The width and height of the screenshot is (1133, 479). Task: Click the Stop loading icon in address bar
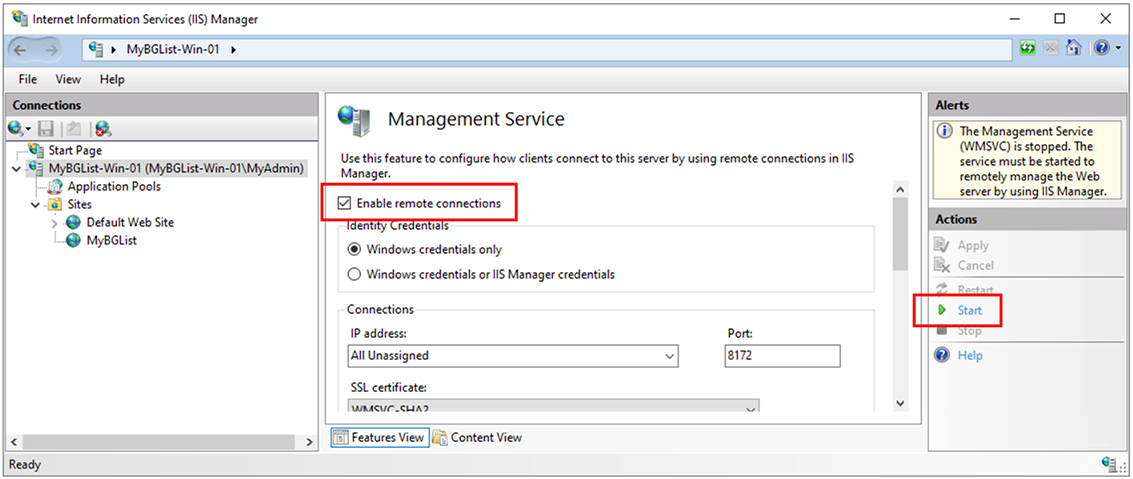point(1051,48)
